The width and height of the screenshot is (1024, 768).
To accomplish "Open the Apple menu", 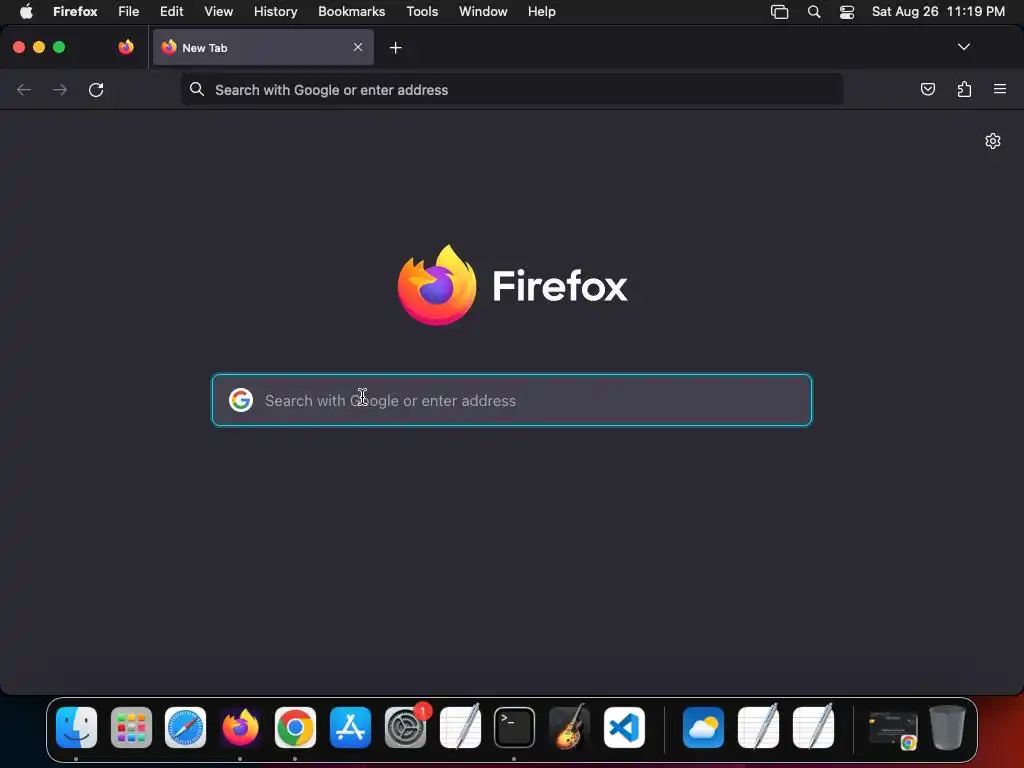I will click(x=26, y=11).
